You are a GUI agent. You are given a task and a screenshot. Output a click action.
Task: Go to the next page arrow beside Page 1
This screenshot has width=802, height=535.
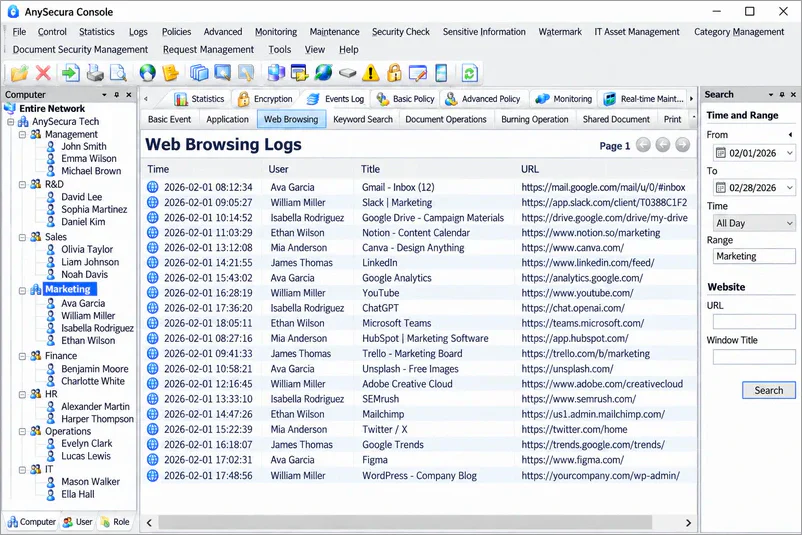(x=682, y=145)
